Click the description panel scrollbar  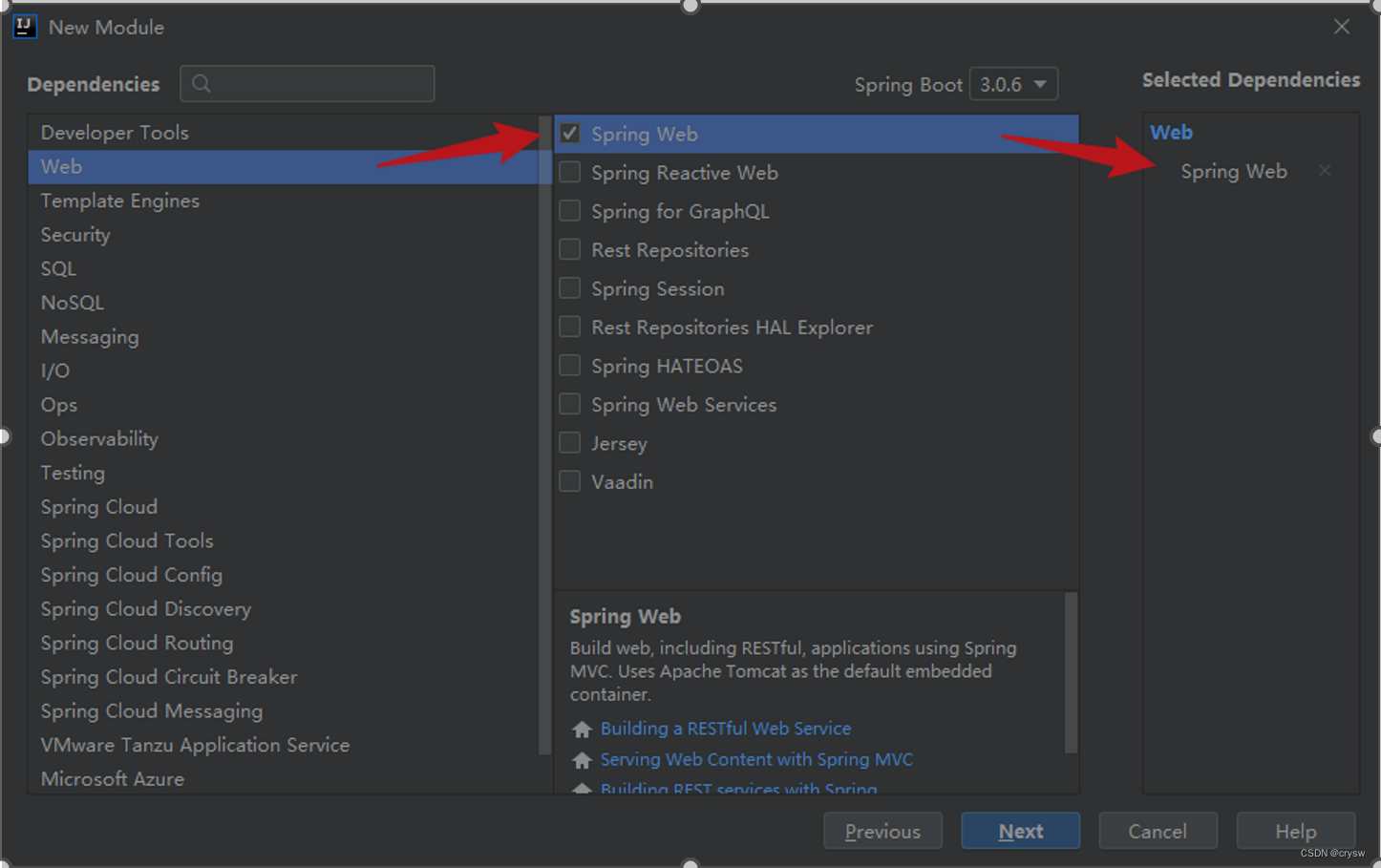pyautogui.click(x=1071, y=672)
